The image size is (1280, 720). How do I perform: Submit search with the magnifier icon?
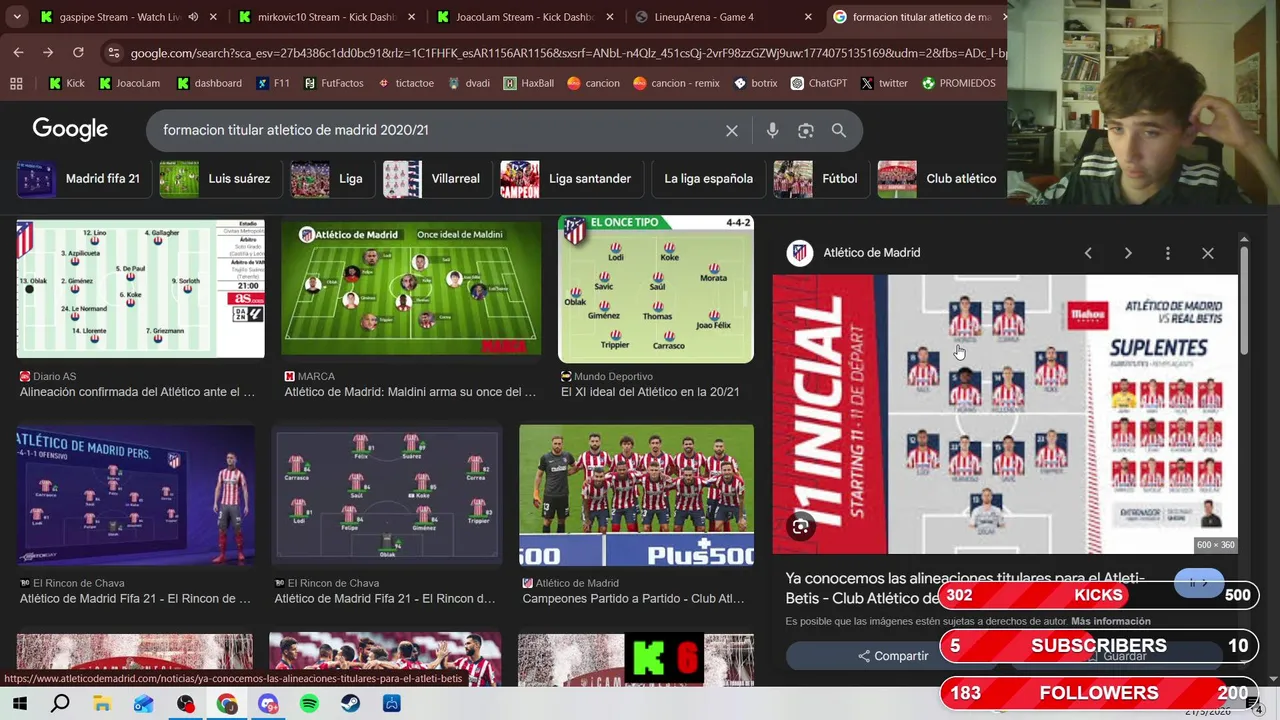point(839,130)
